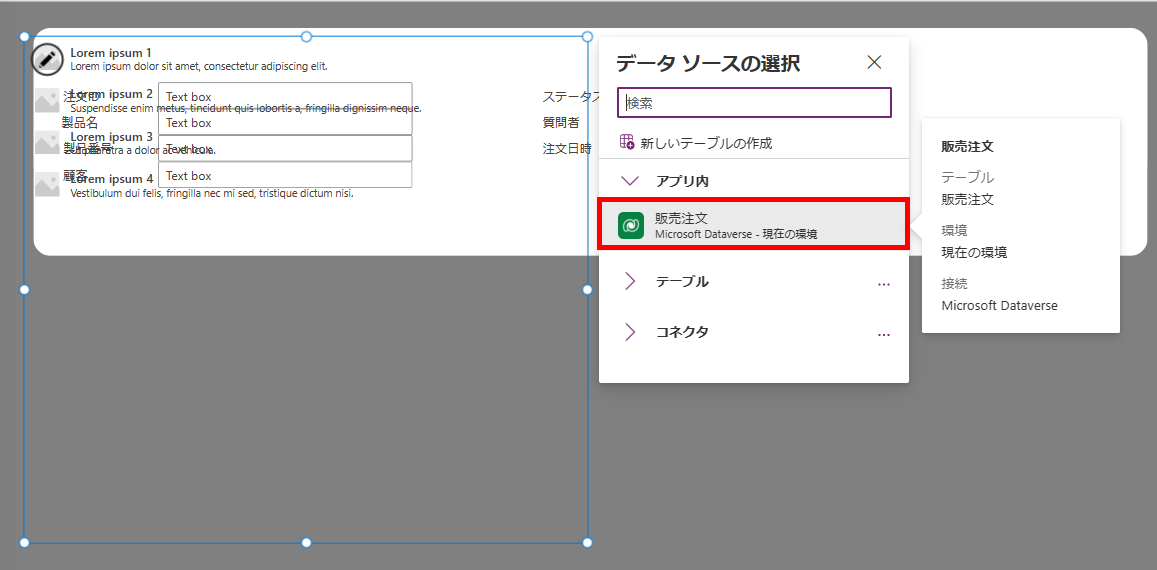Choose the 販売注文 data source
Image resolution: width=1157 pixels, height=570 pixels.
(x=753, y=224)
